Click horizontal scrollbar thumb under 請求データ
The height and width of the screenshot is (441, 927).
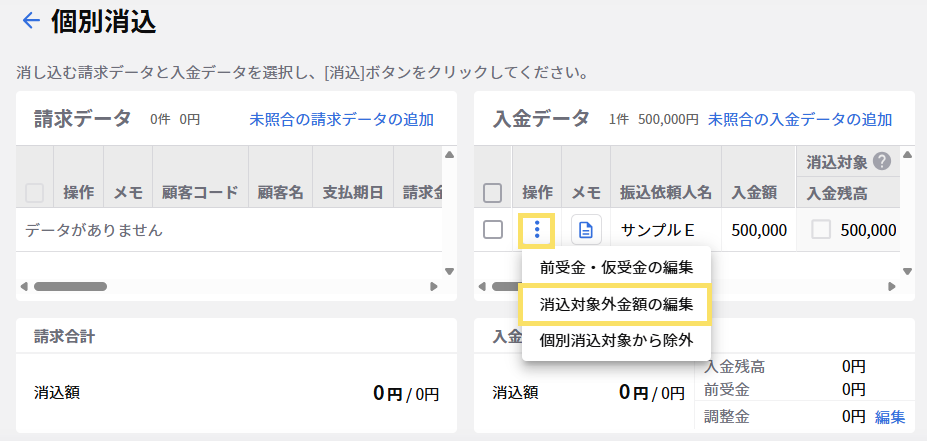[70, 286]
